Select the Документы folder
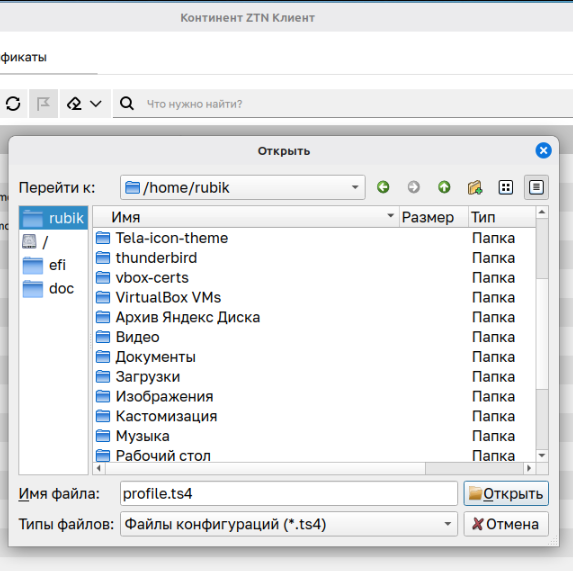This screenshot has height=571, width=573. (x=156, y=357)
